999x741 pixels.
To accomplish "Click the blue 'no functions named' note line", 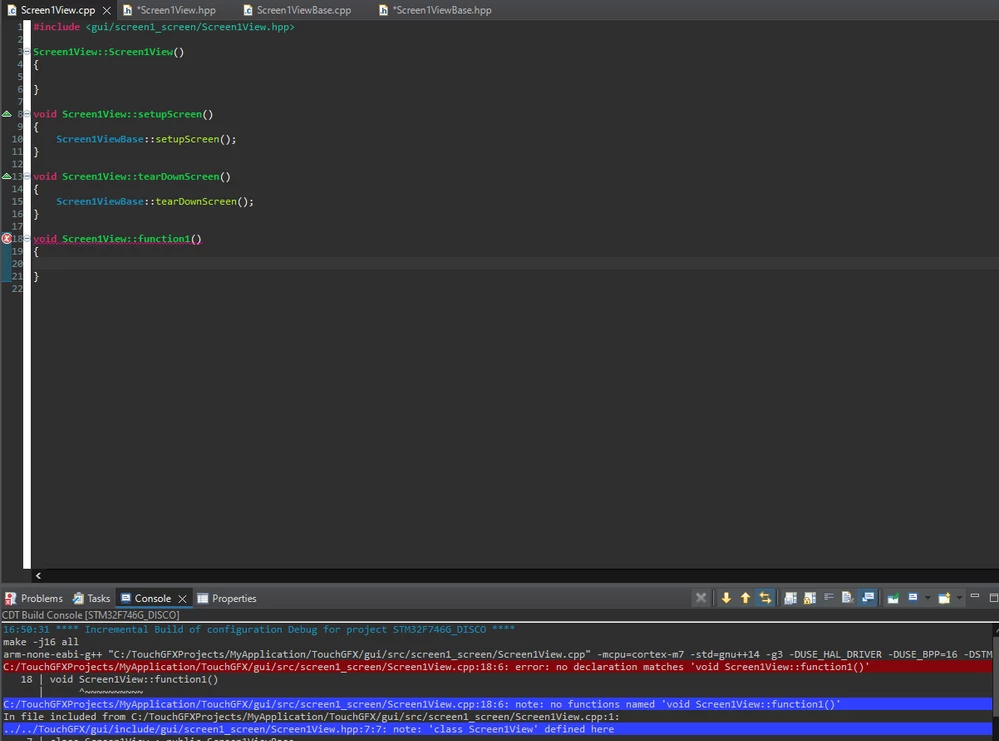I will point(497,704).
